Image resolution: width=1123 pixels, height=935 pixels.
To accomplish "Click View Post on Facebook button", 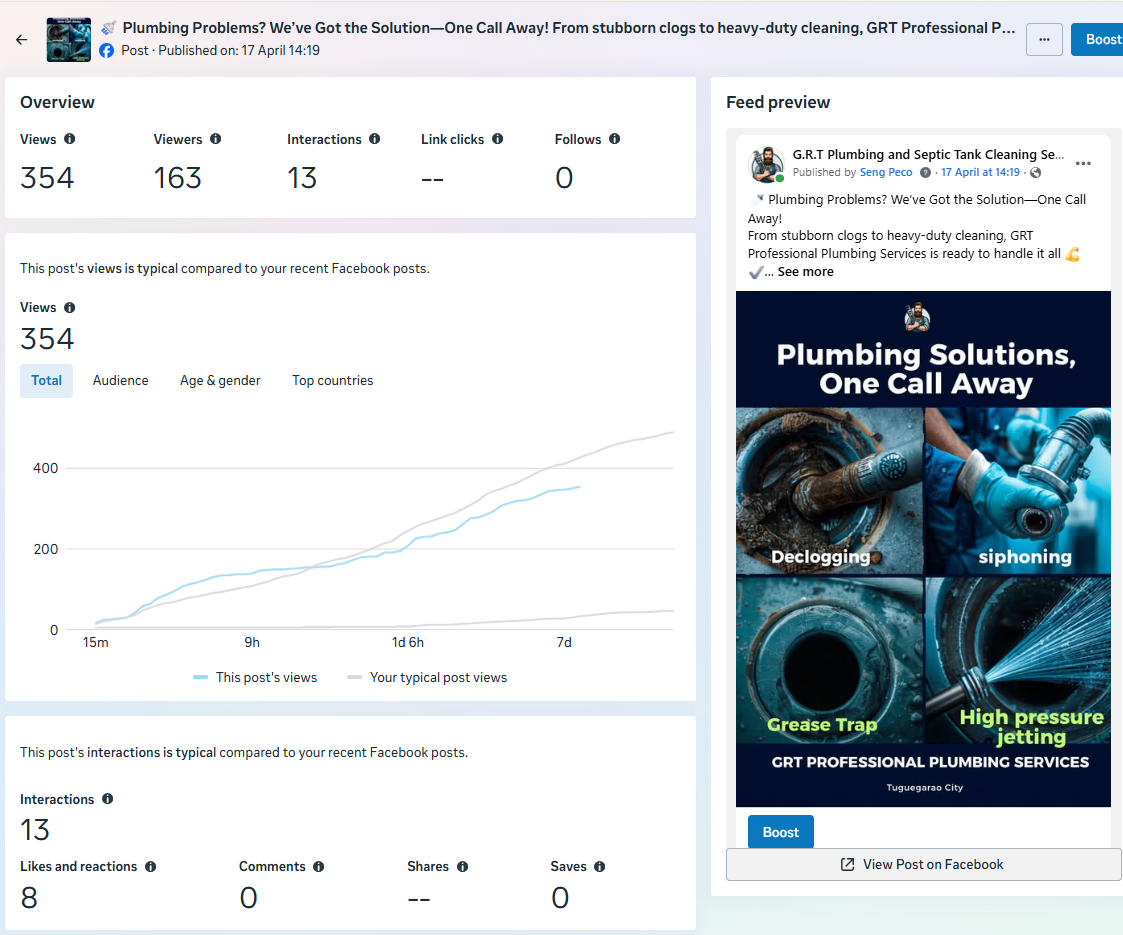I will 923,864.
